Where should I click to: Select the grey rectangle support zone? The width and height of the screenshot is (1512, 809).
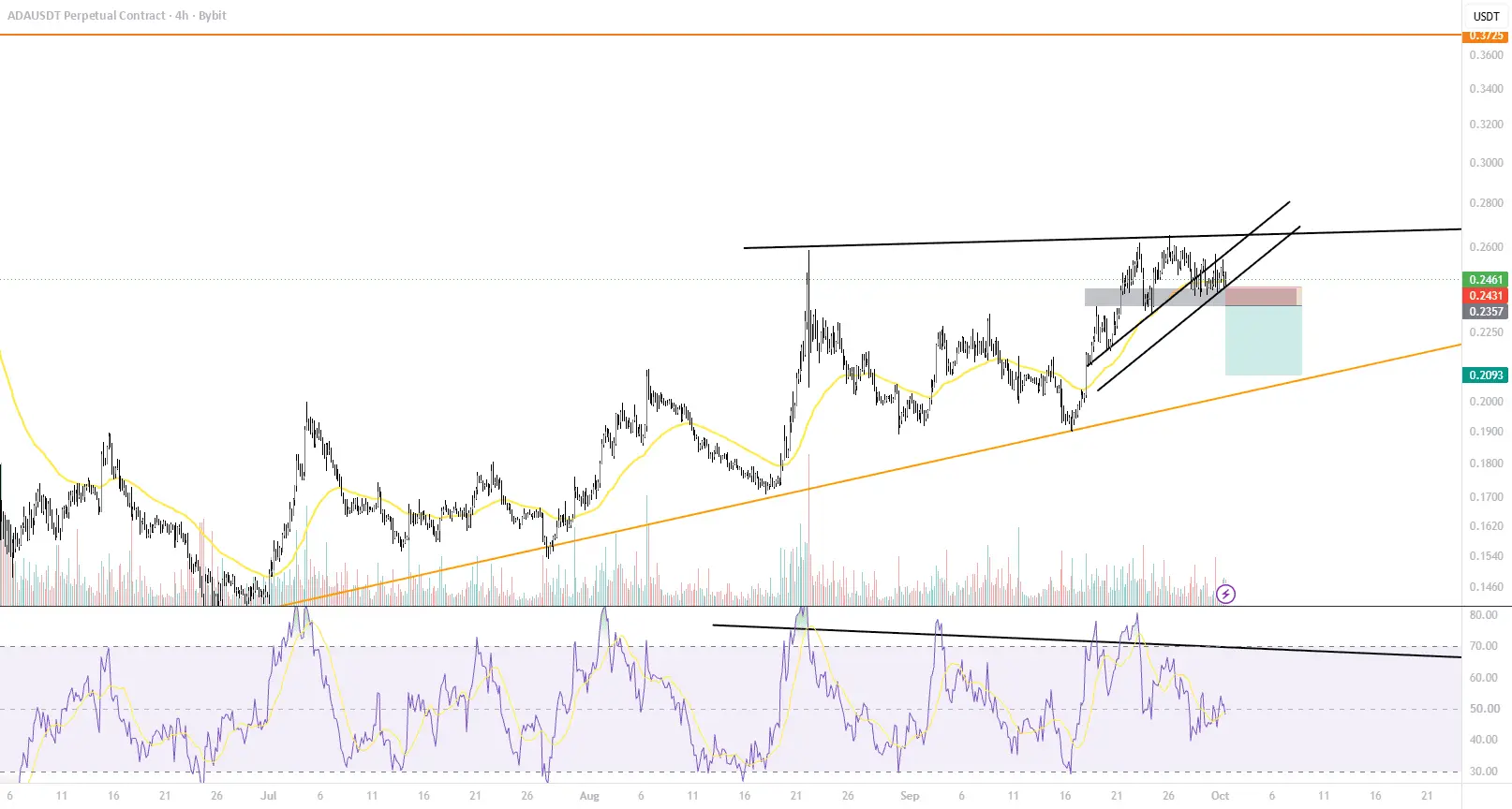coord(1155,297)
